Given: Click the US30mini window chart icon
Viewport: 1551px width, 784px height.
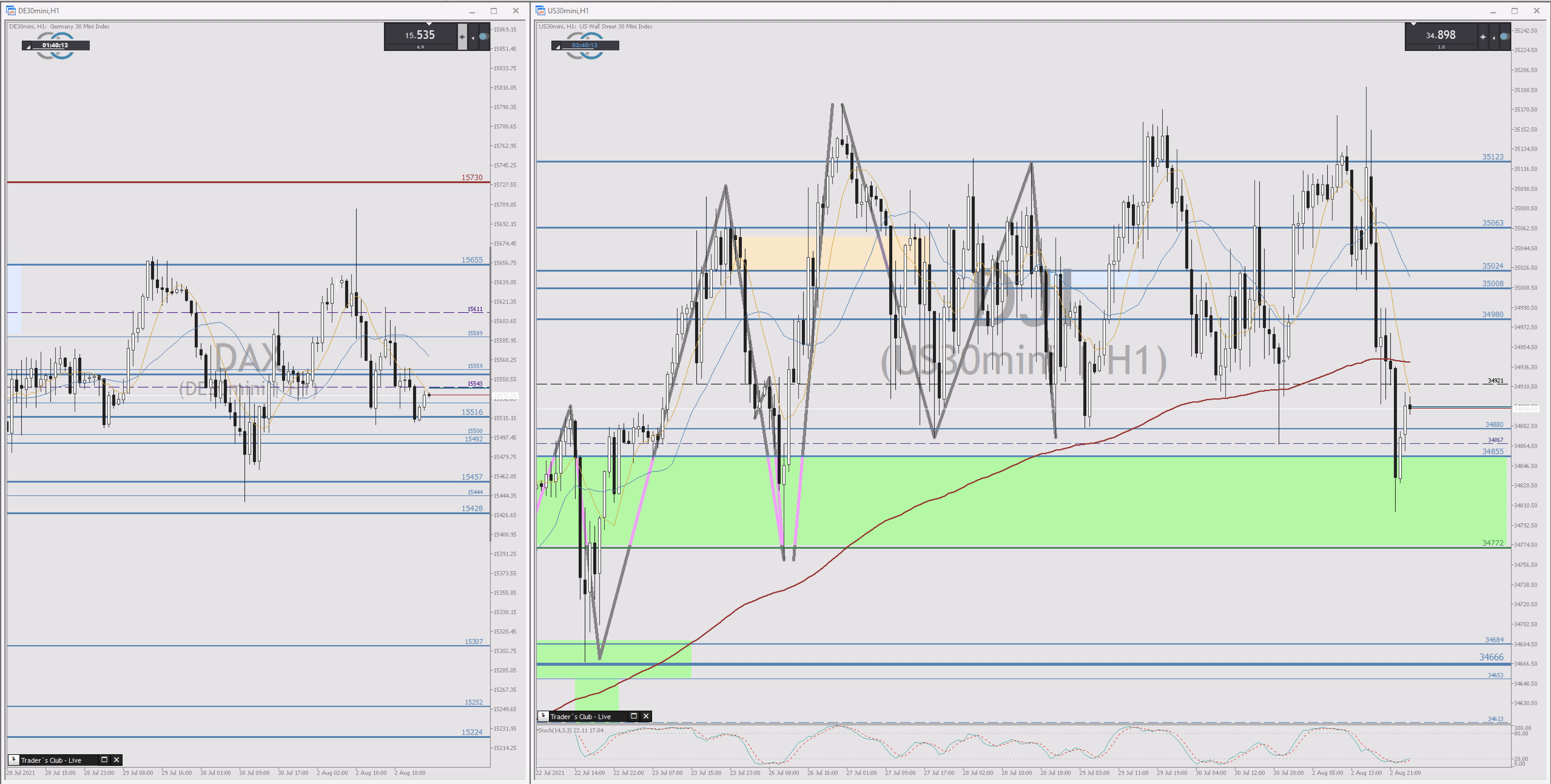Looking at the screenshot, I should (540, 11).
